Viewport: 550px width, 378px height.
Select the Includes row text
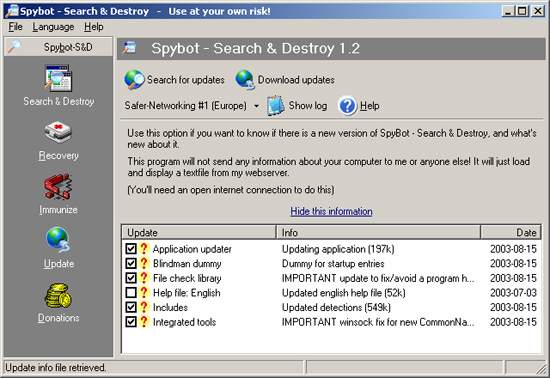pos(170,308)
